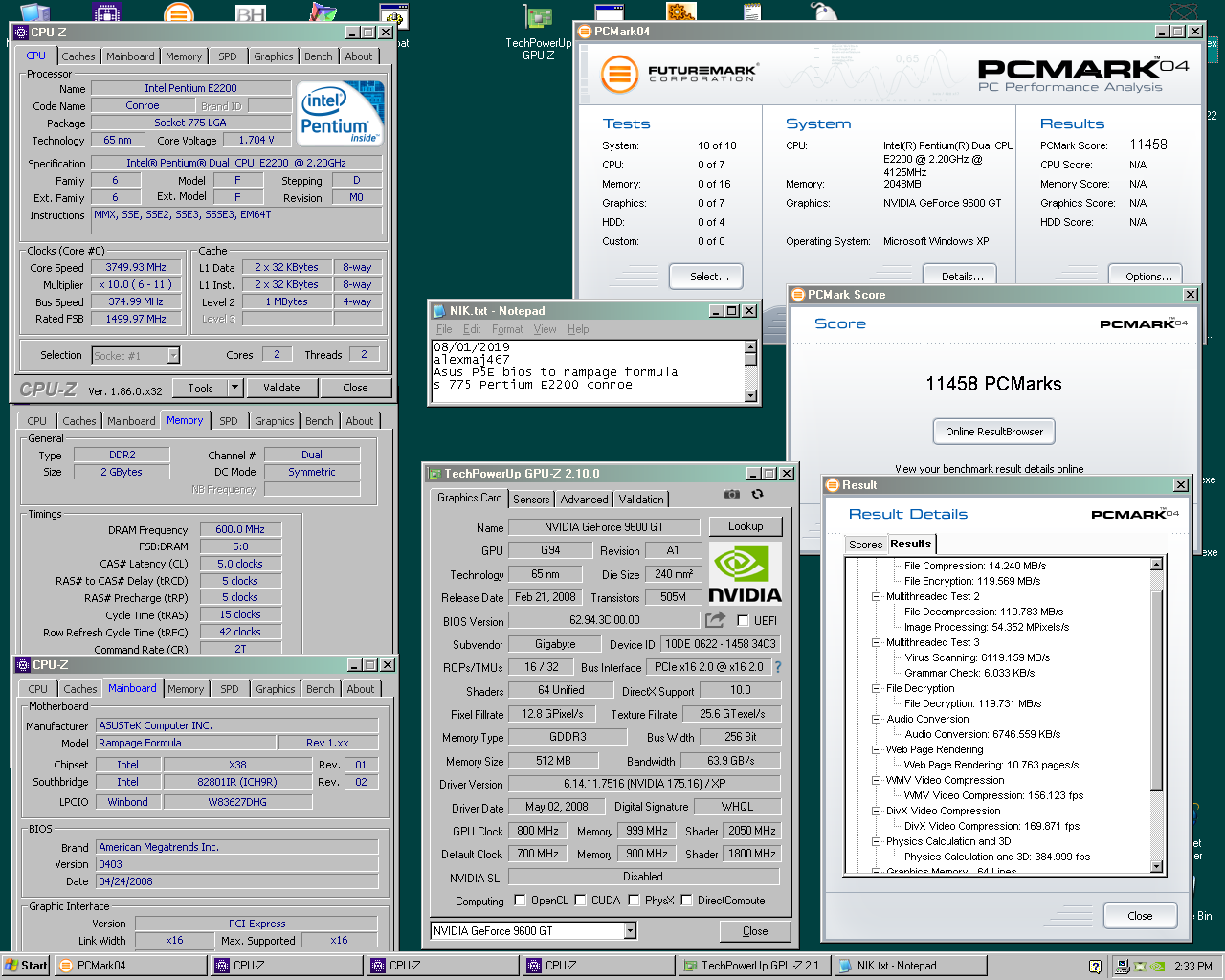Collapse the File Decryption tree node

[876, 688]
